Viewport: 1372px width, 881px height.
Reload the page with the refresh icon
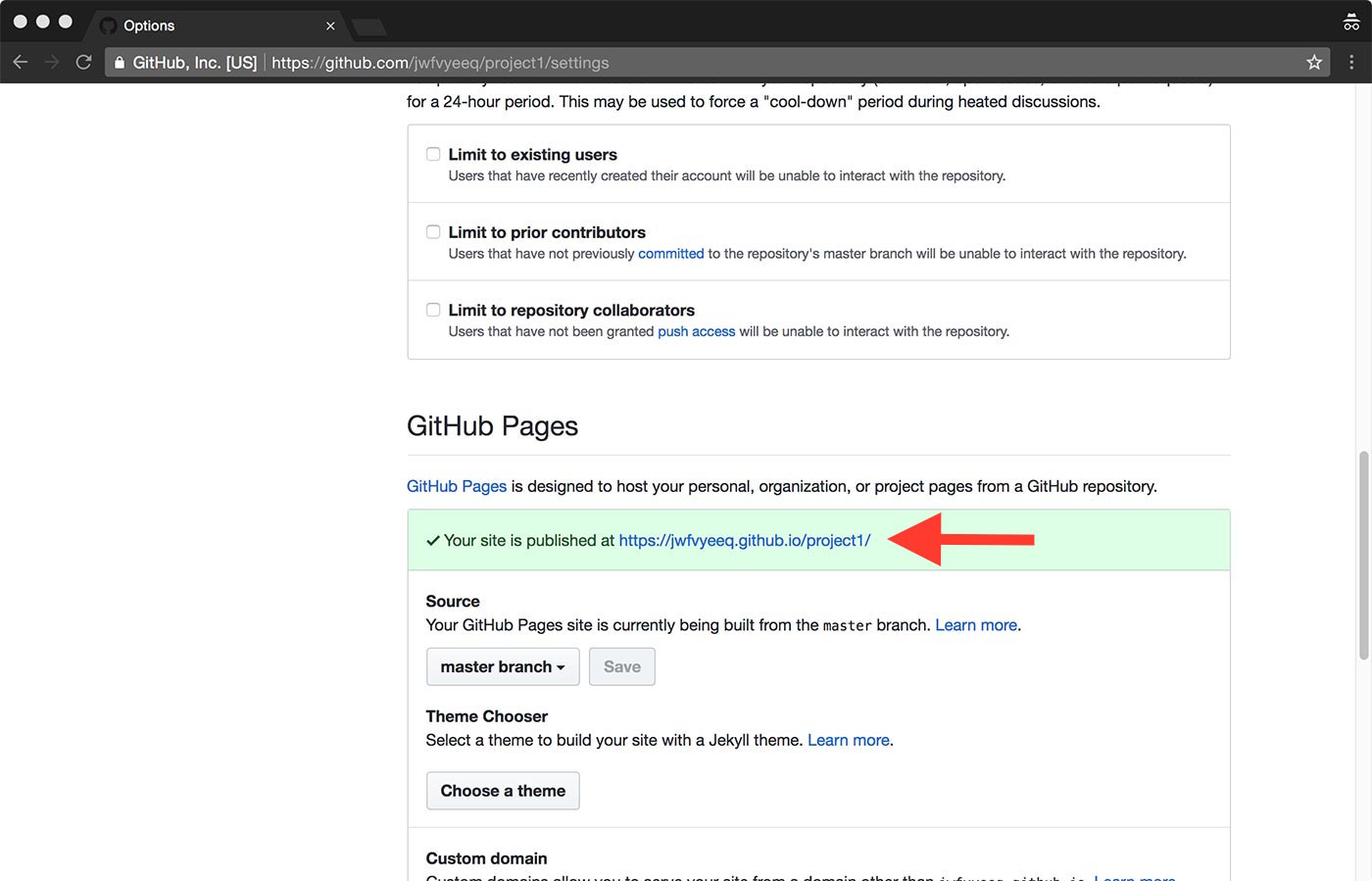(84, 63)
